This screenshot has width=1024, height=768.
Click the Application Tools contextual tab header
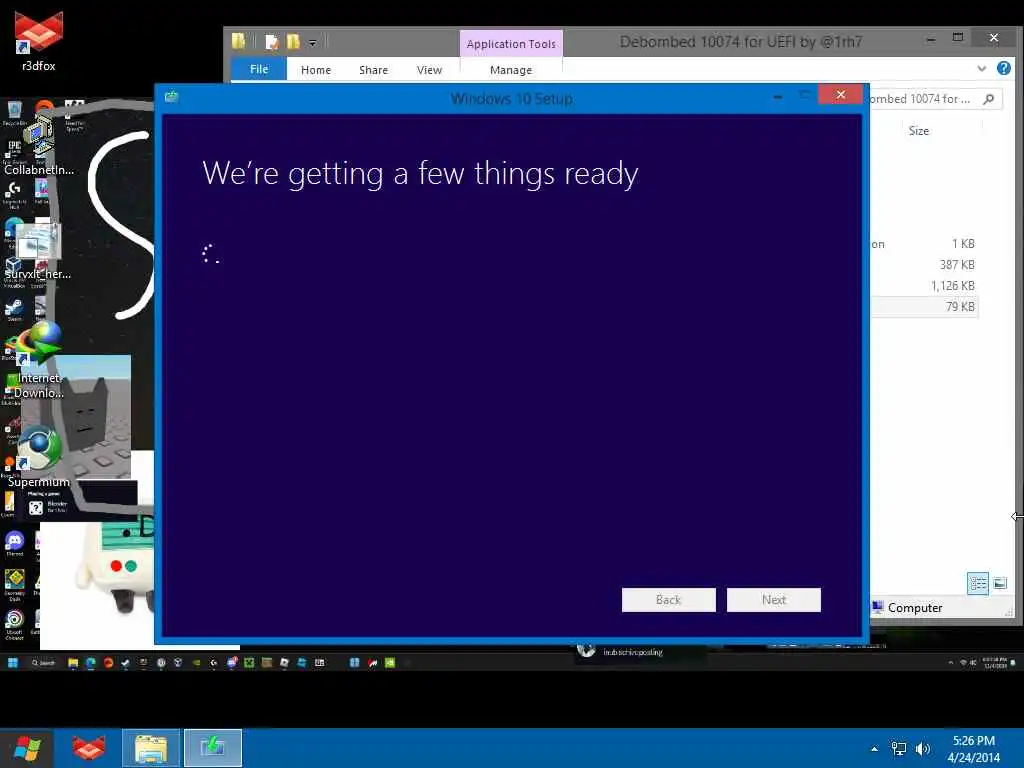[511, 44]
